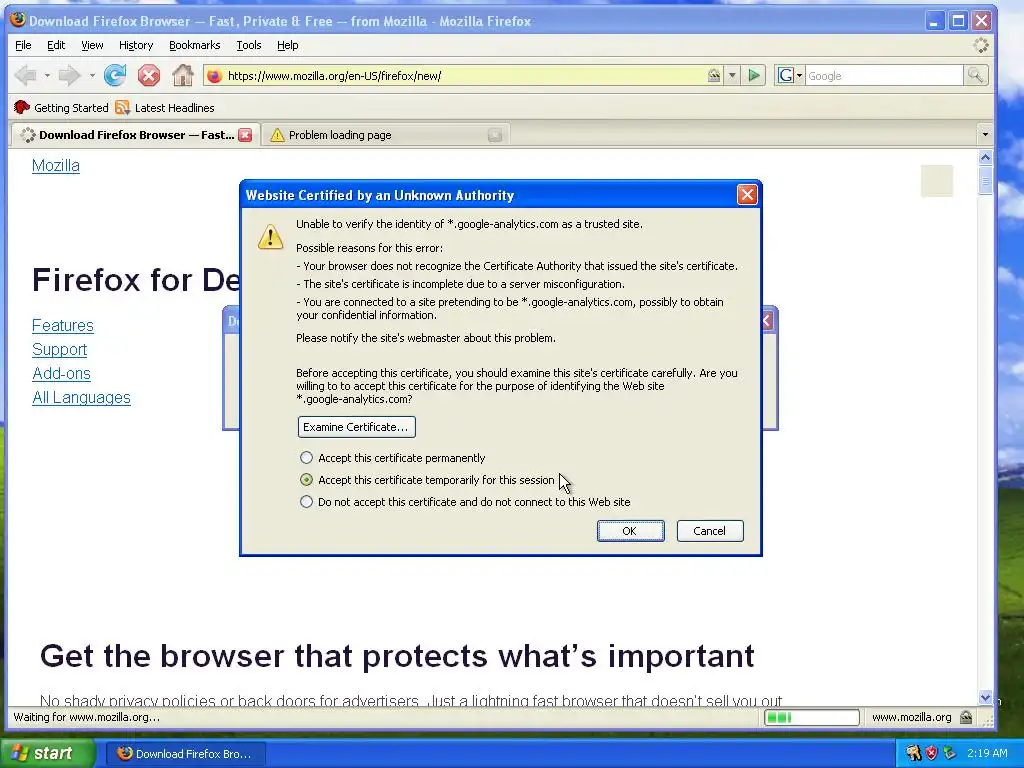Click Examine Certificate button
This screenshot has height=768, width=1024.
(x=356, y=427)
